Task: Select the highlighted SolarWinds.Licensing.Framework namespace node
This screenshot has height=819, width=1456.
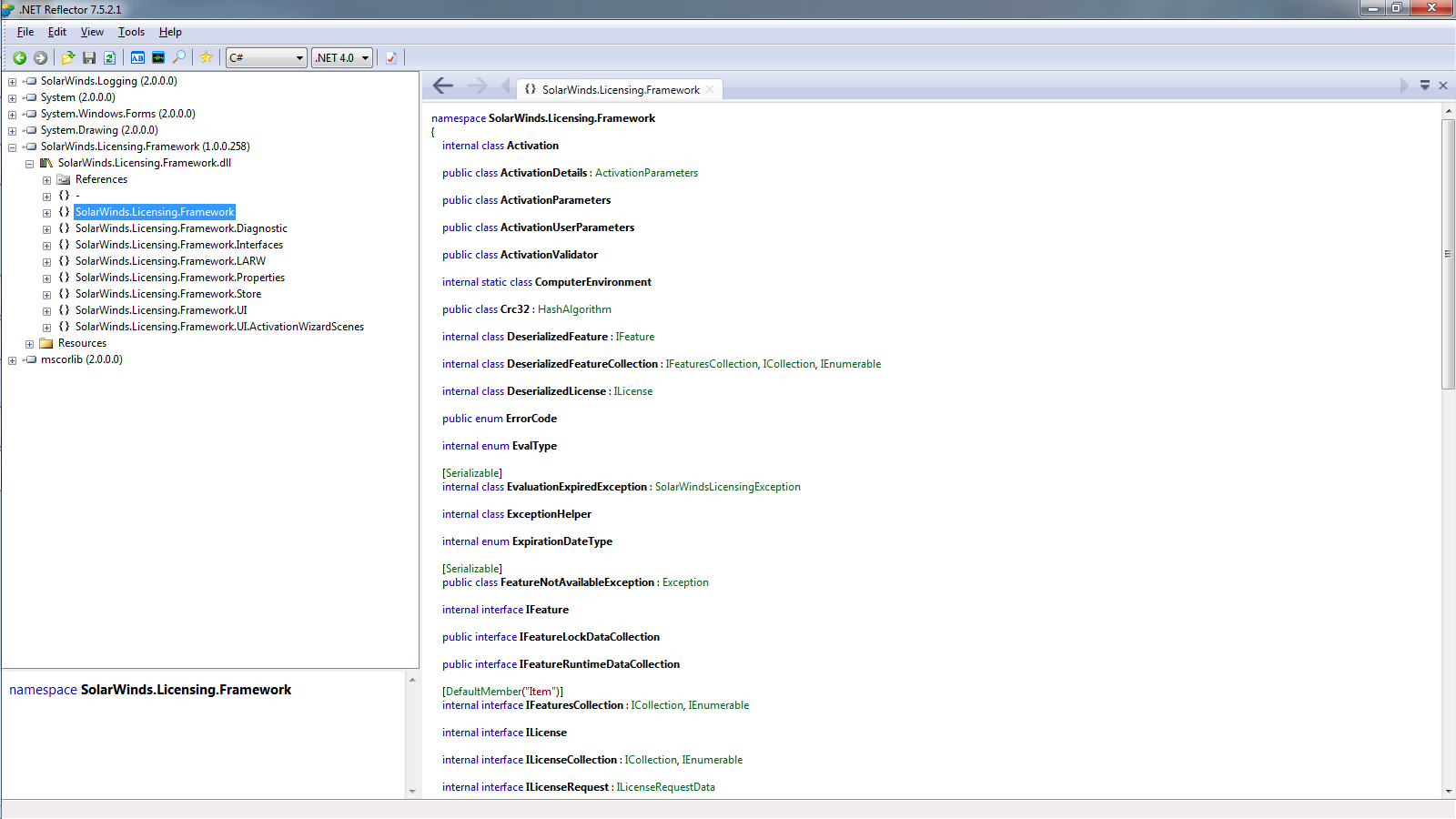Action: [155, 212]
